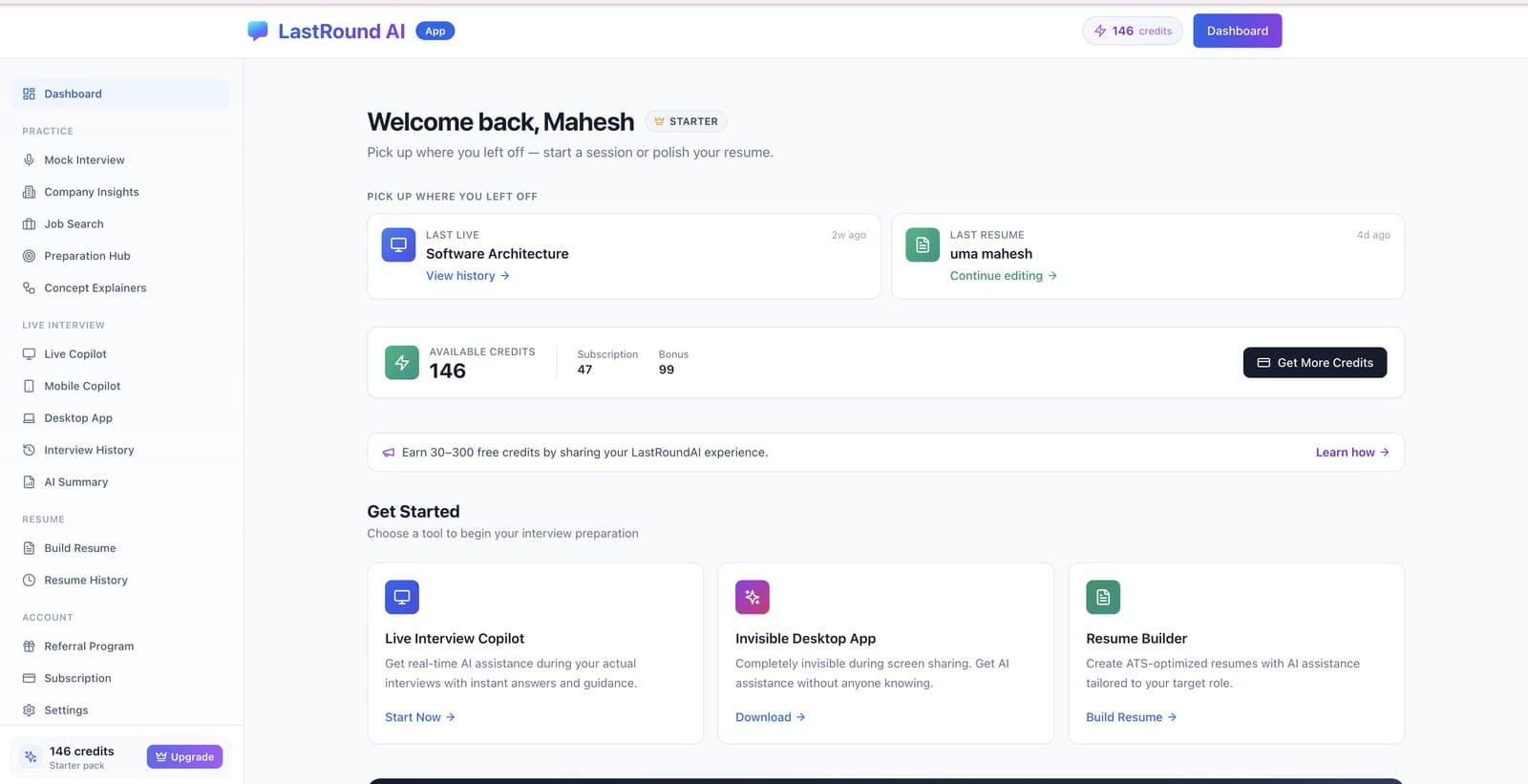Go to Company Insights in sidebar
The width and height of the screenshot is (1528, 784).
(120, 192)
